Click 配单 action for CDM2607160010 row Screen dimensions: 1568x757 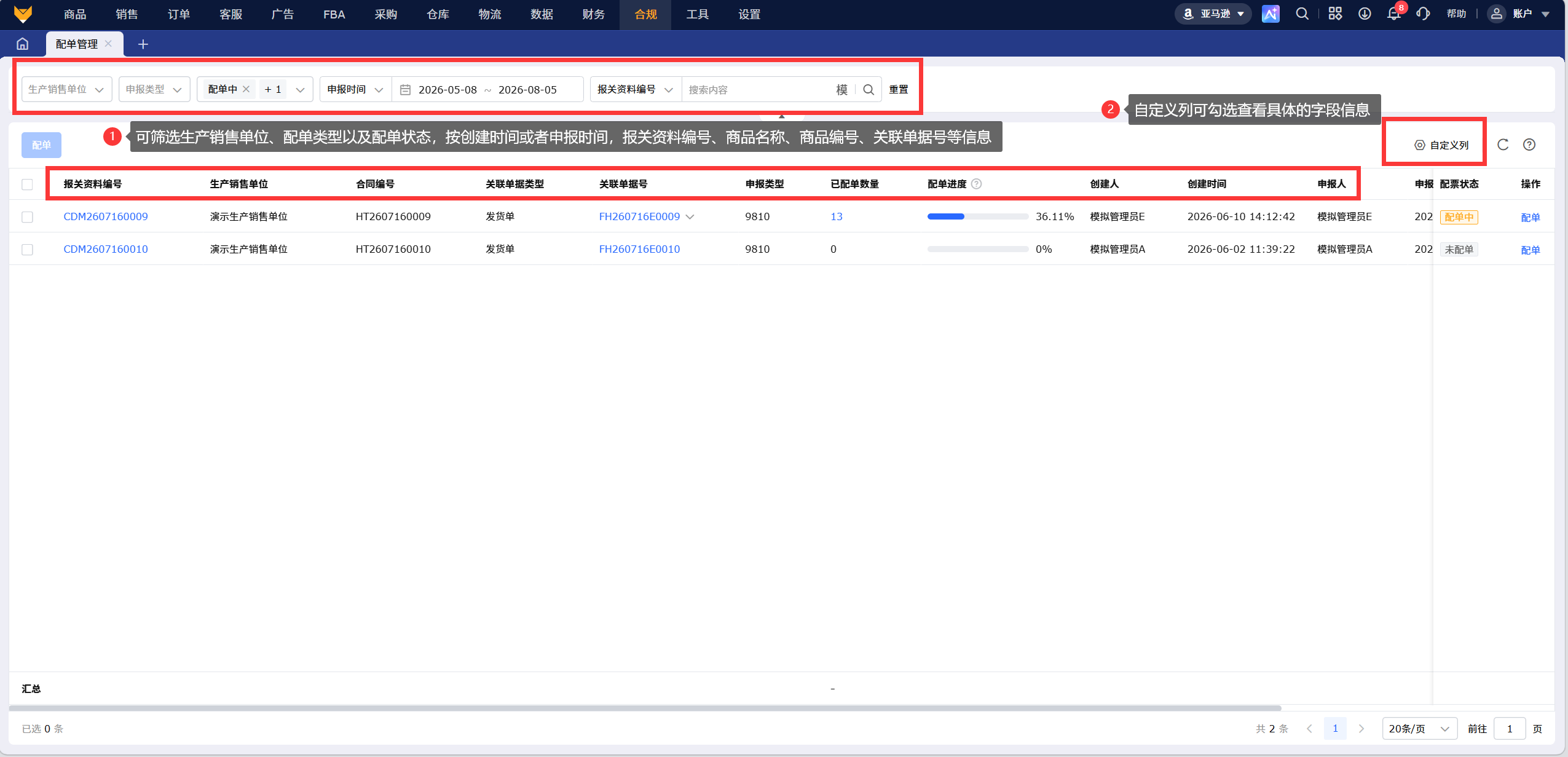click(1530, 250)
